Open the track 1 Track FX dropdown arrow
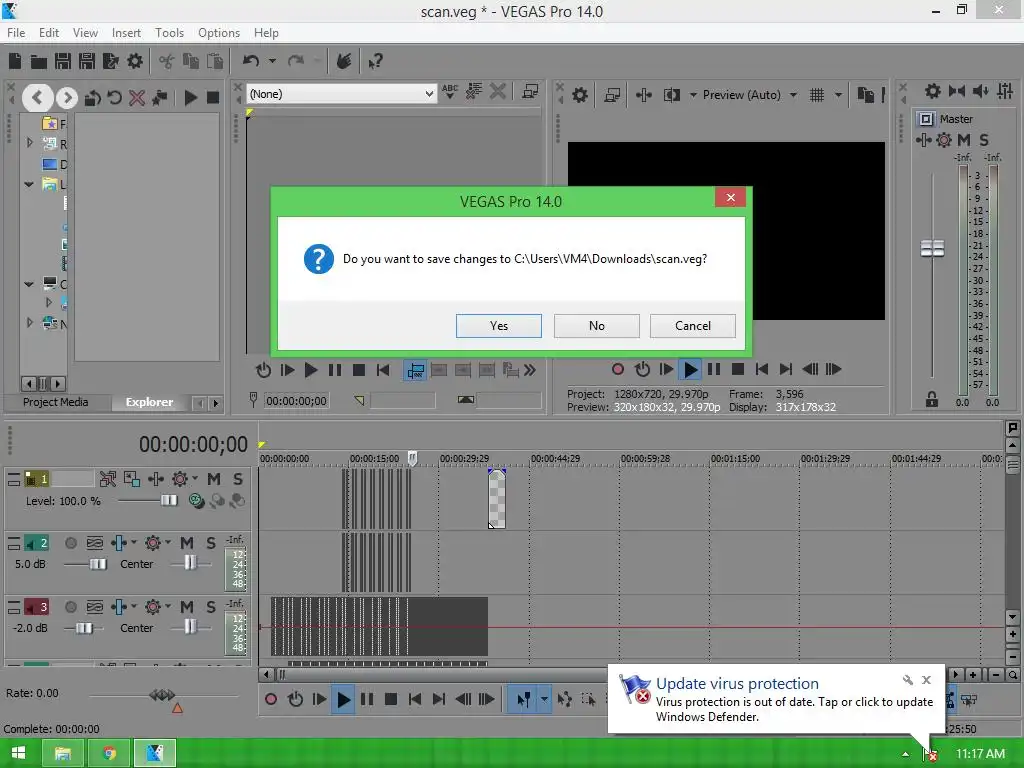Image resolution: width=1024 pixels, height=768 pixels. [195, 479]
